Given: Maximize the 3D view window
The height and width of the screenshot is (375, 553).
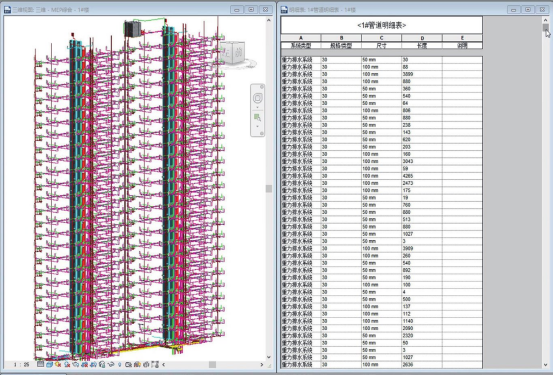Looking at the screenshot, I should pyautogui.click(x=251, y=10).
